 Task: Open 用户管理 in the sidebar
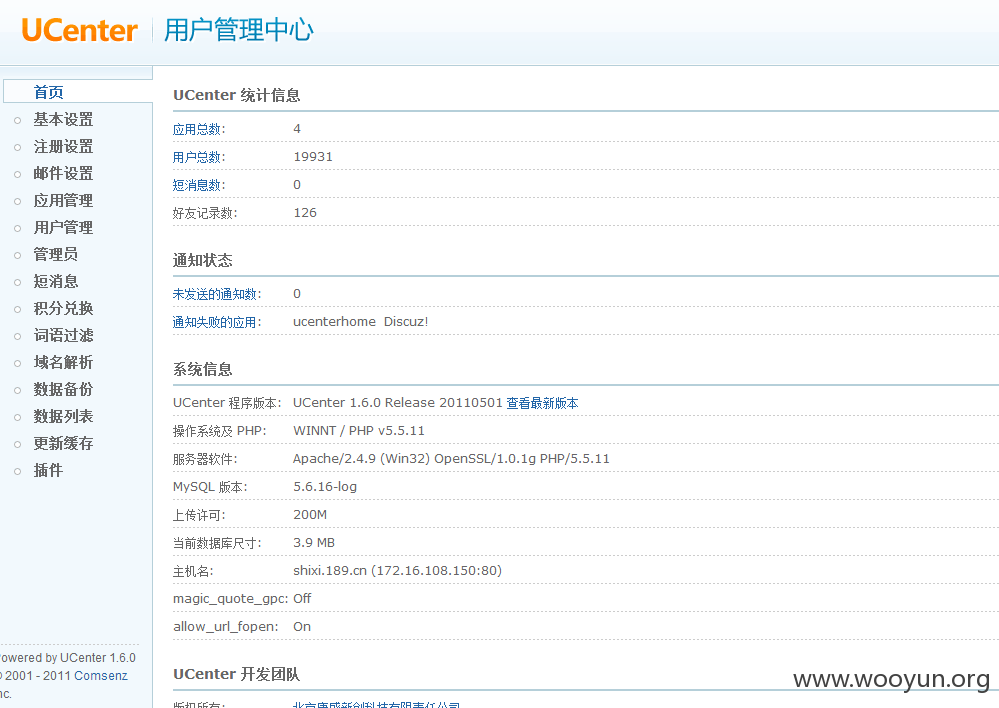coord(63,228)
